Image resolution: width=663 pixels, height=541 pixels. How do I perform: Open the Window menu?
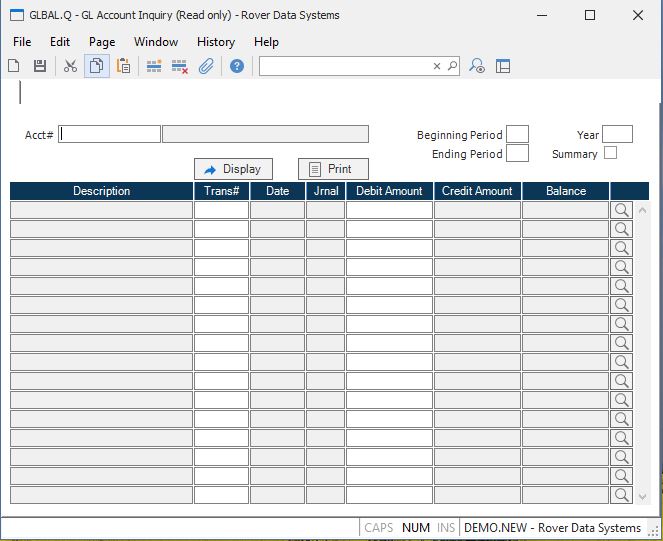tap(156, 42)
